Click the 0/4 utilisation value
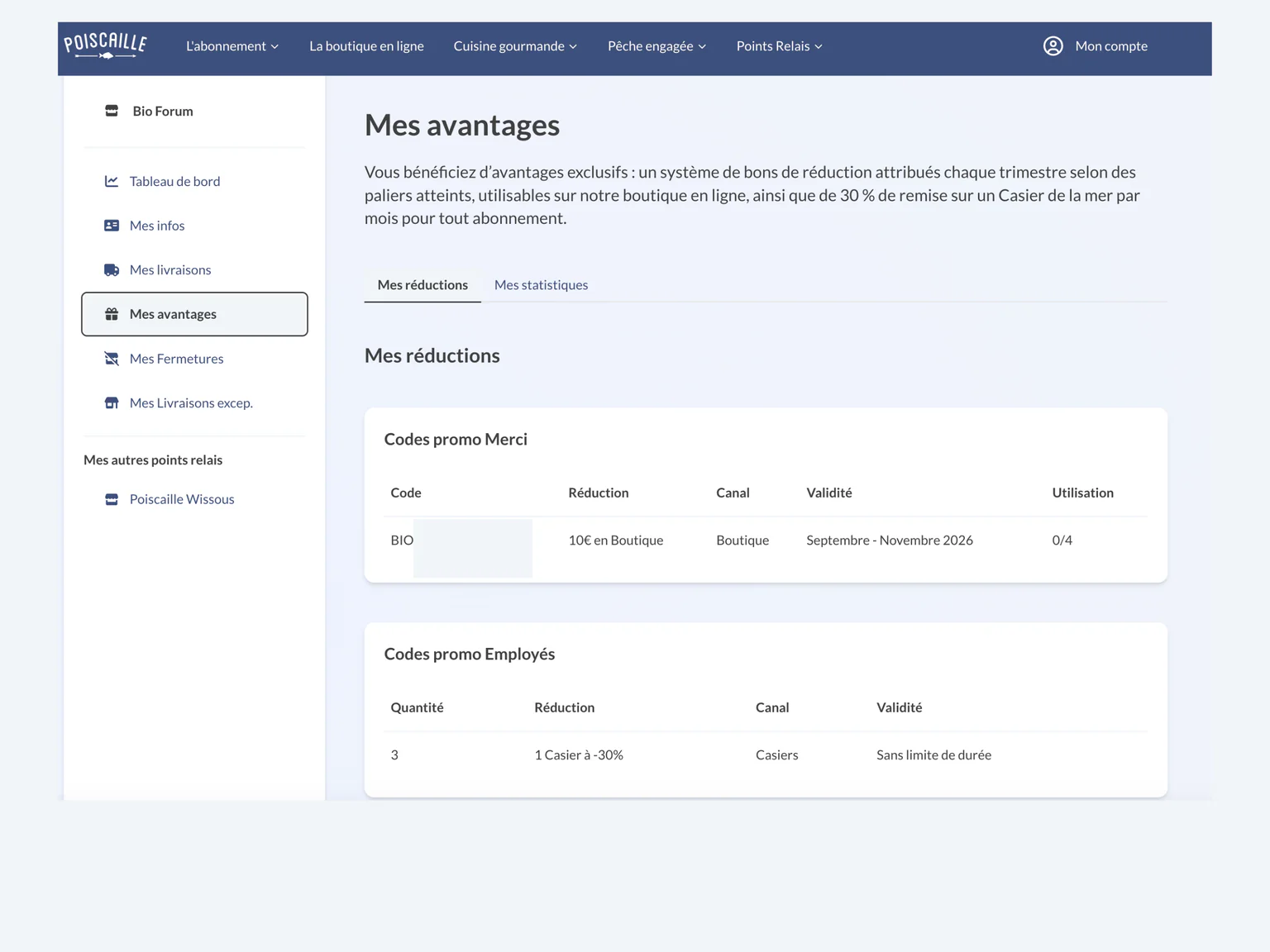This screenshot has width=1270, height=952. point(1062,540)
